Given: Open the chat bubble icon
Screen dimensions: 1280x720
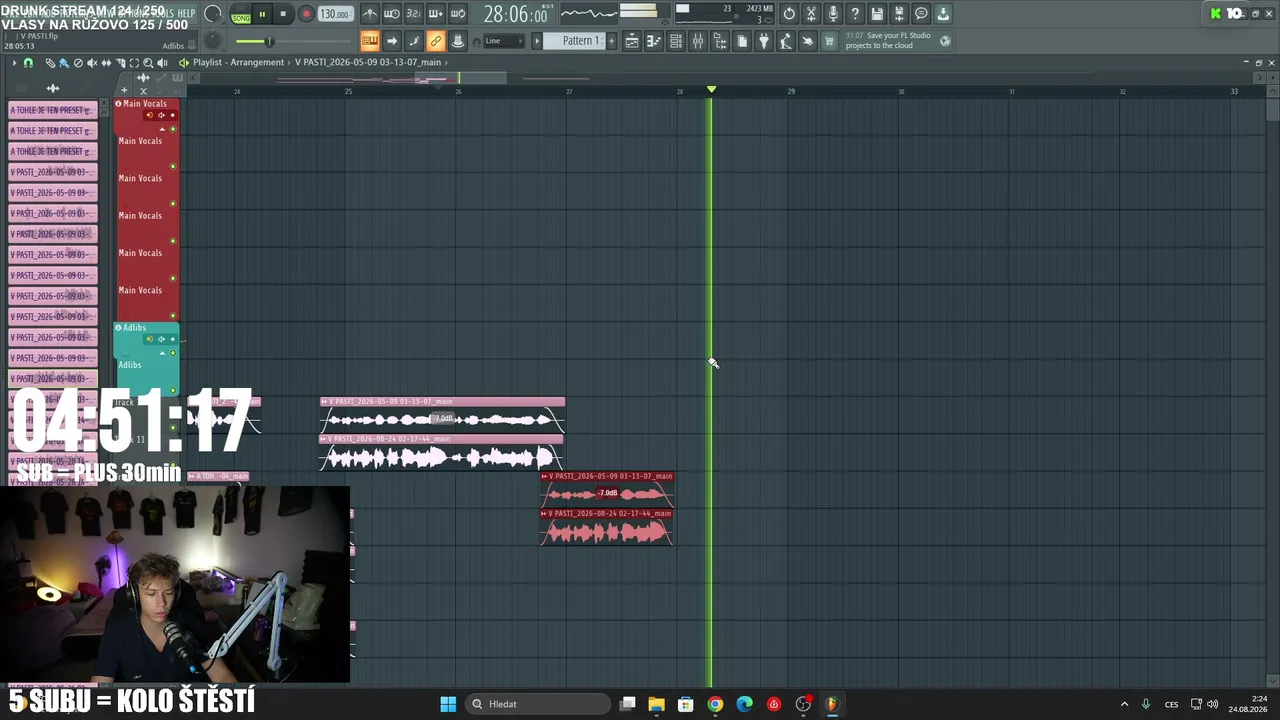Looking at the screenshot, I should pos(921,14).
